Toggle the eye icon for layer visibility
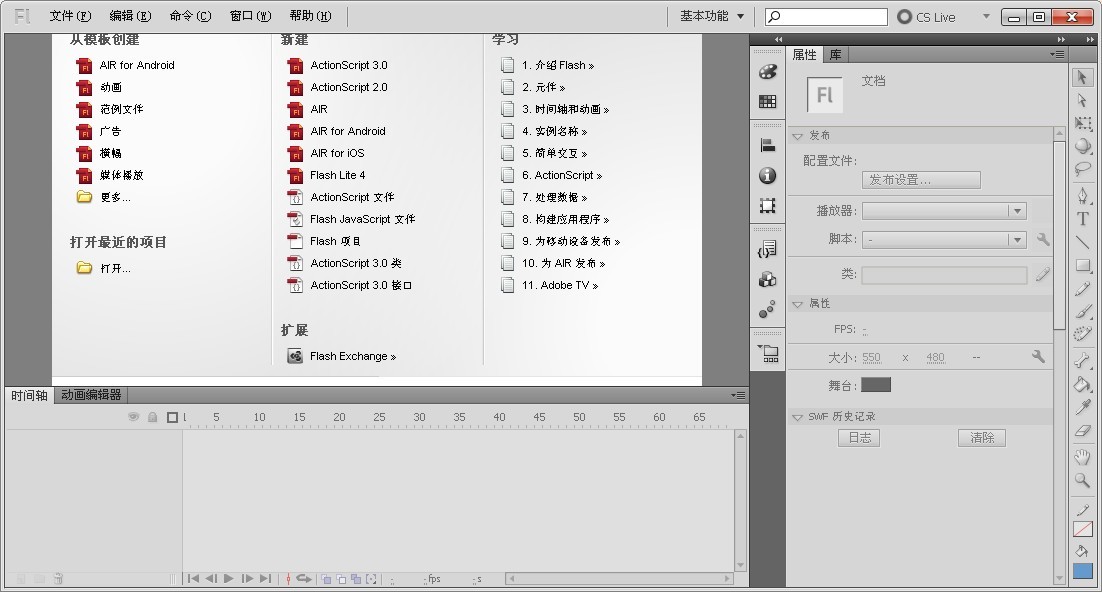The image size is (1102, 592). click(x=133, y=417)
